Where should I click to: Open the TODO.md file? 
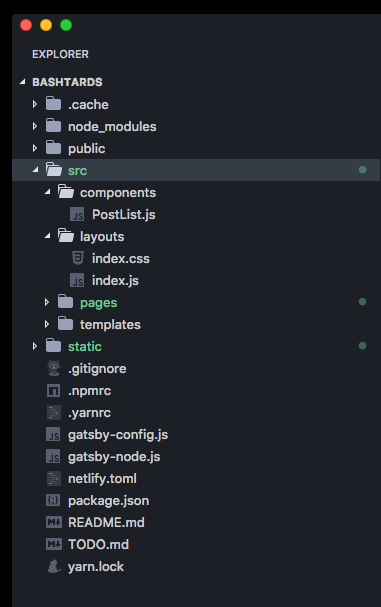tap(98, 544)
